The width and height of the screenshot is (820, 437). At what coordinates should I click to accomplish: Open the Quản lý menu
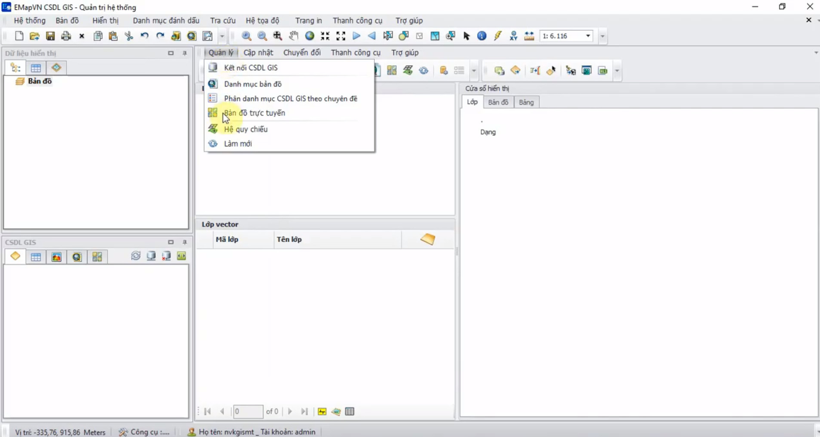pyautogui.click(x=221, y=52)
